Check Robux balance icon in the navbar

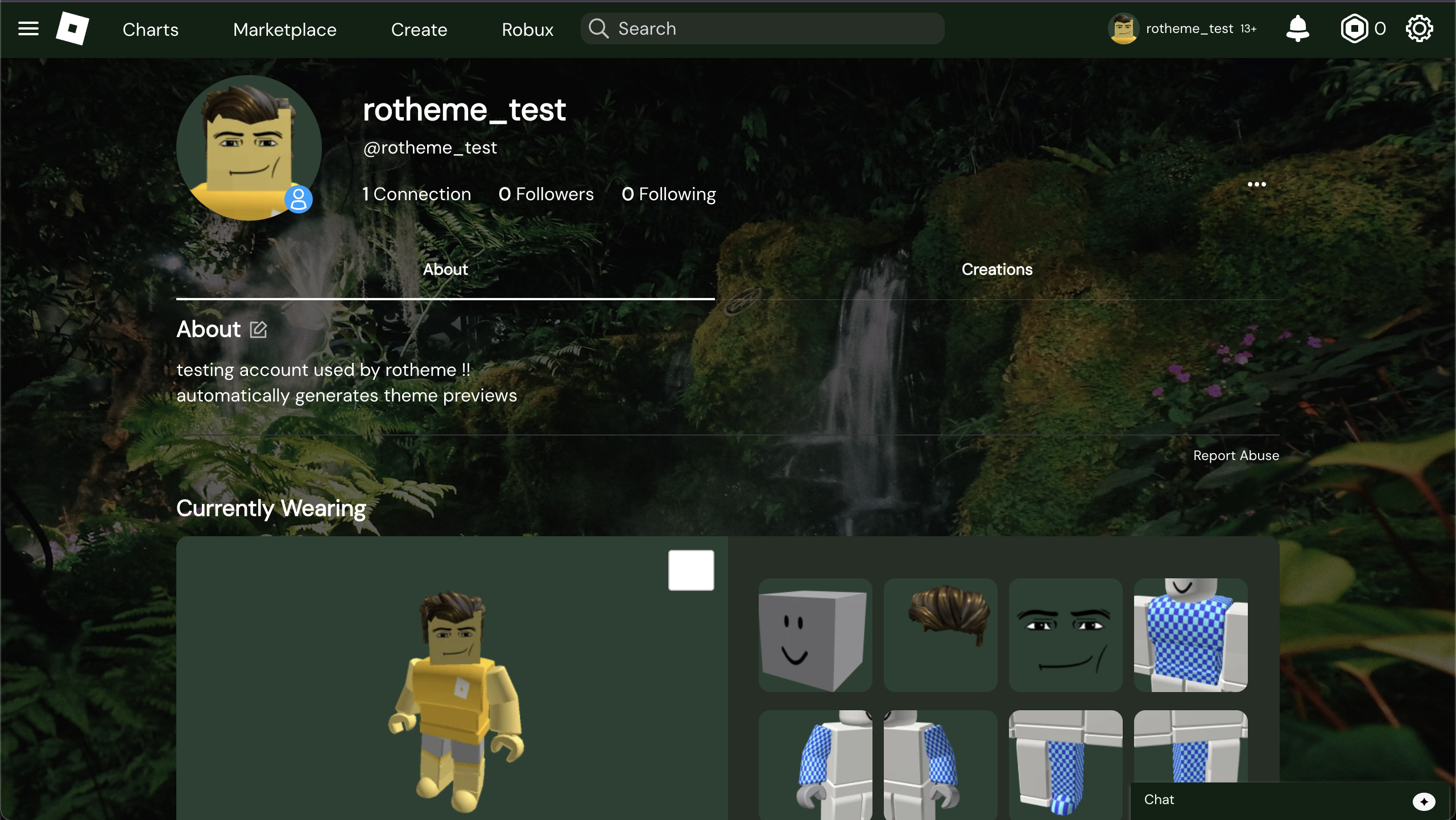[x=1355, y=28]
